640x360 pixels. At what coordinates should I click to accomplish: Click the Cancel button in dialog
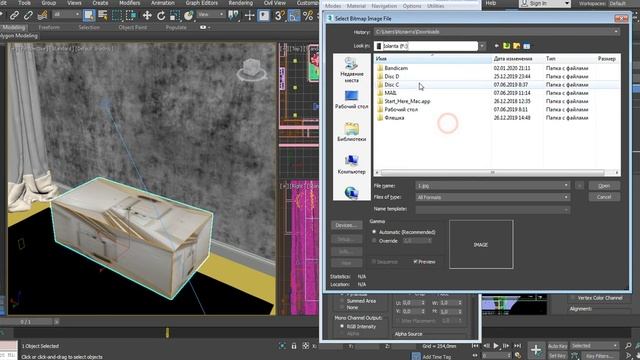tap(604, 197)
